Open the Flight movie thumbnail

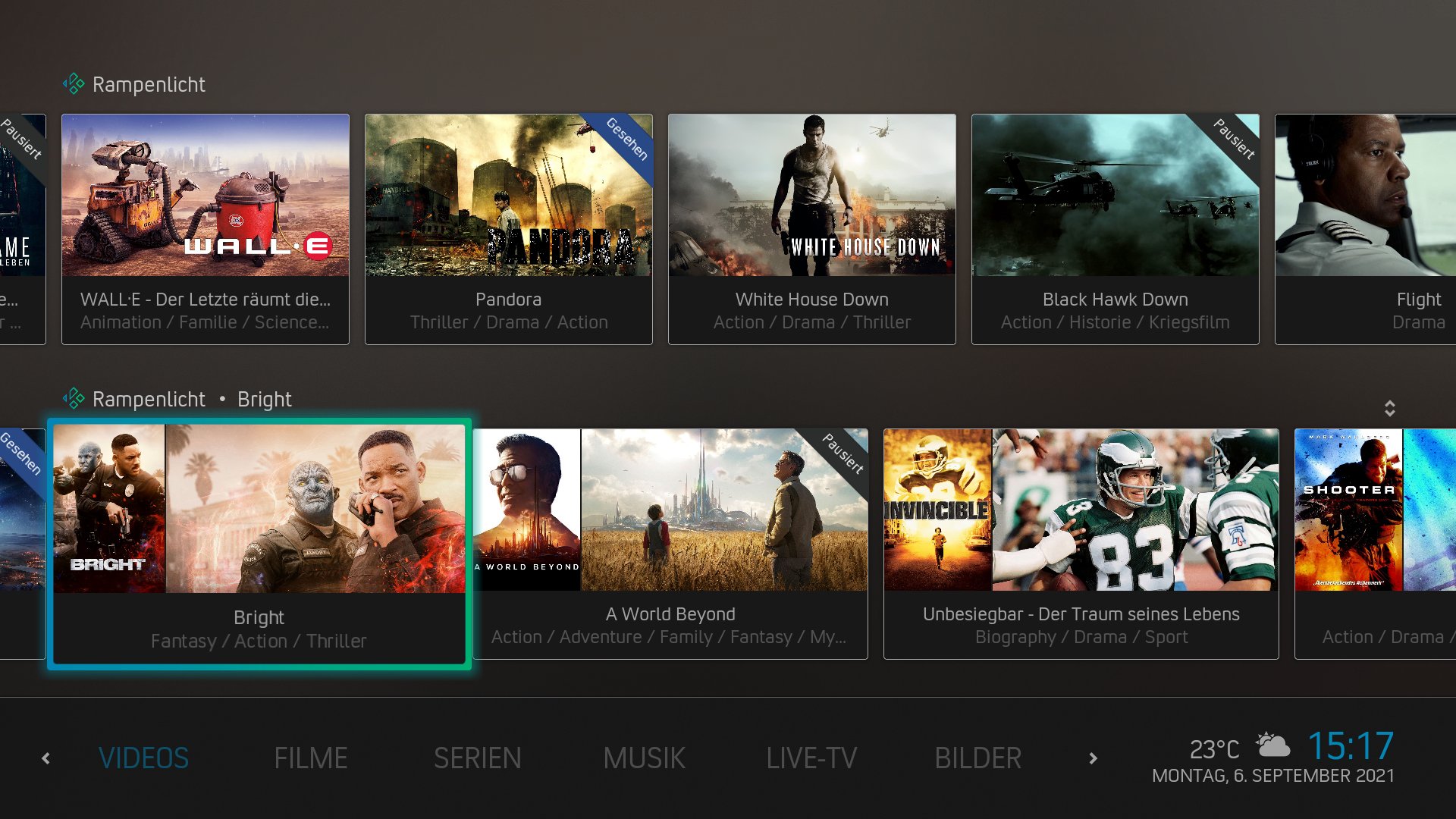click(x=1366, y=195)
